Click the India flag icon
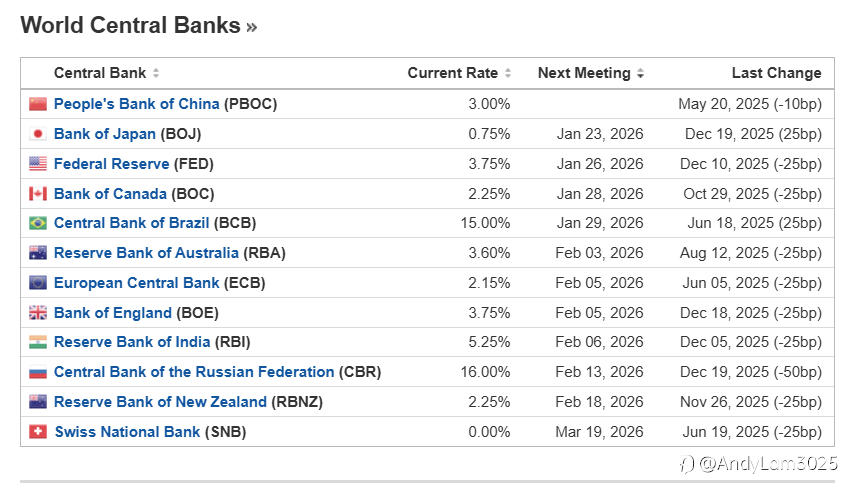The height and width of the screenshot is (497, 848). tap(38, 342)
